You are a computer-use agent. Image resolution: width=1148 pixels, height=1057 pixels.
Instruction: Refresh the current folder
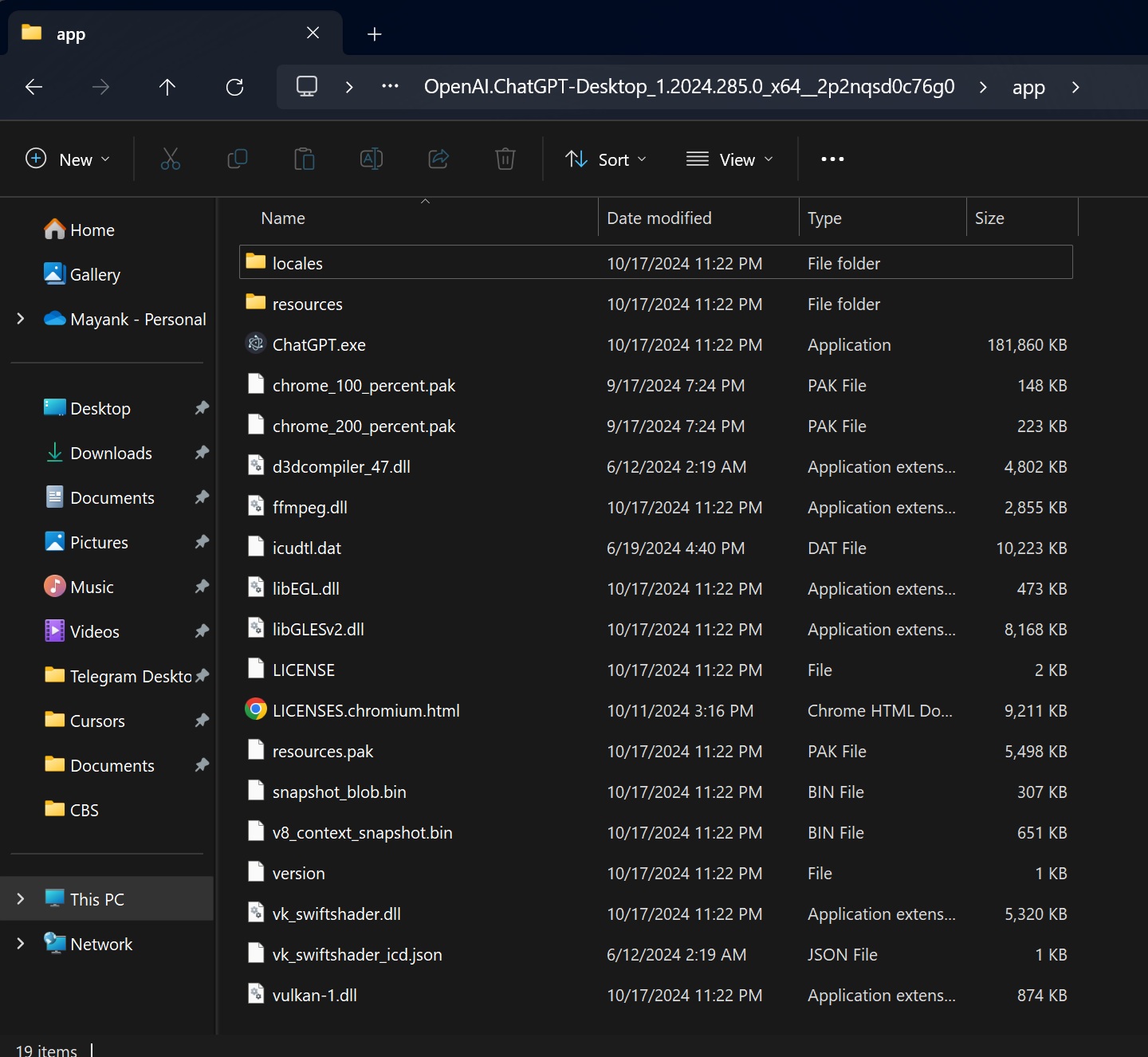pos(234,87)
